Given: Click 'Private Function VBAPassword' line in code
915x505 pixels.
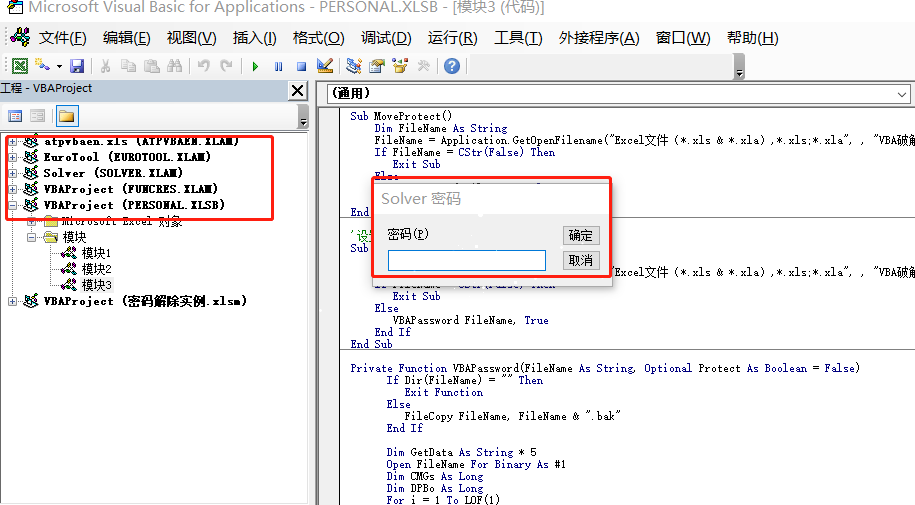Looking at the screenshot, I should tap(605, 368).
